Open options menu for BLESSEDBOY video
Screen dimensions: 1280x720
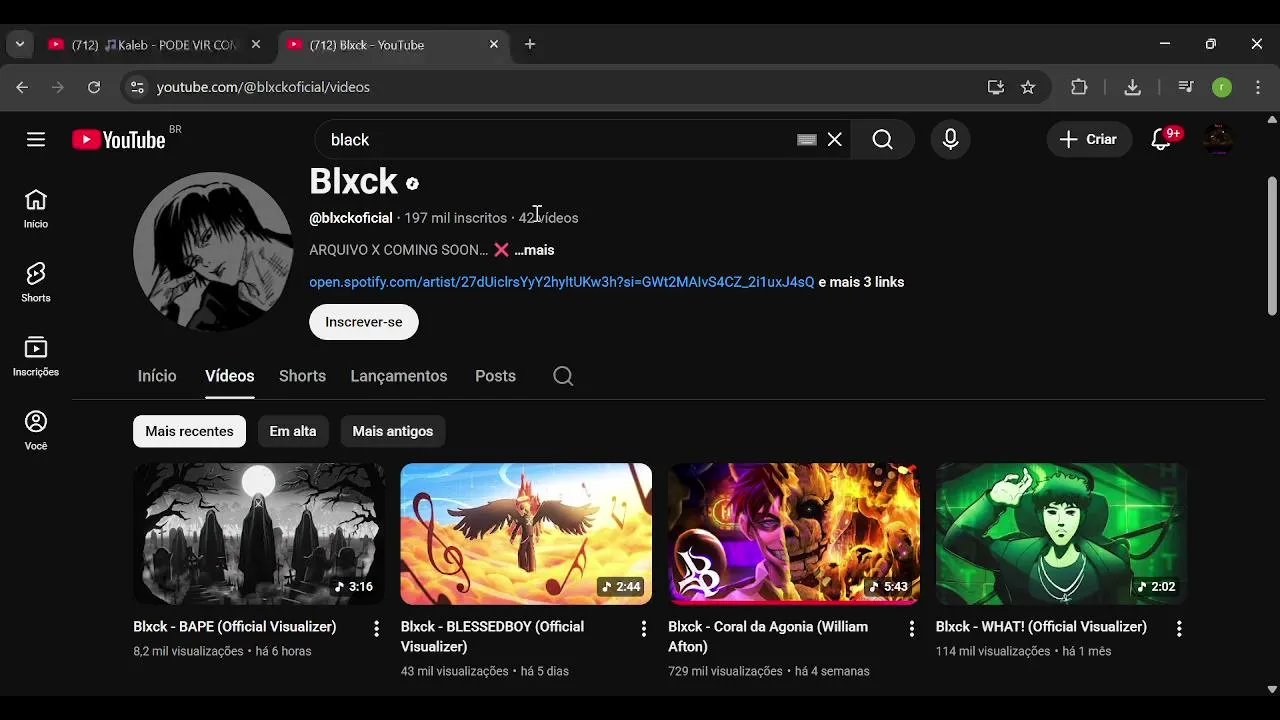pos(644,628)
